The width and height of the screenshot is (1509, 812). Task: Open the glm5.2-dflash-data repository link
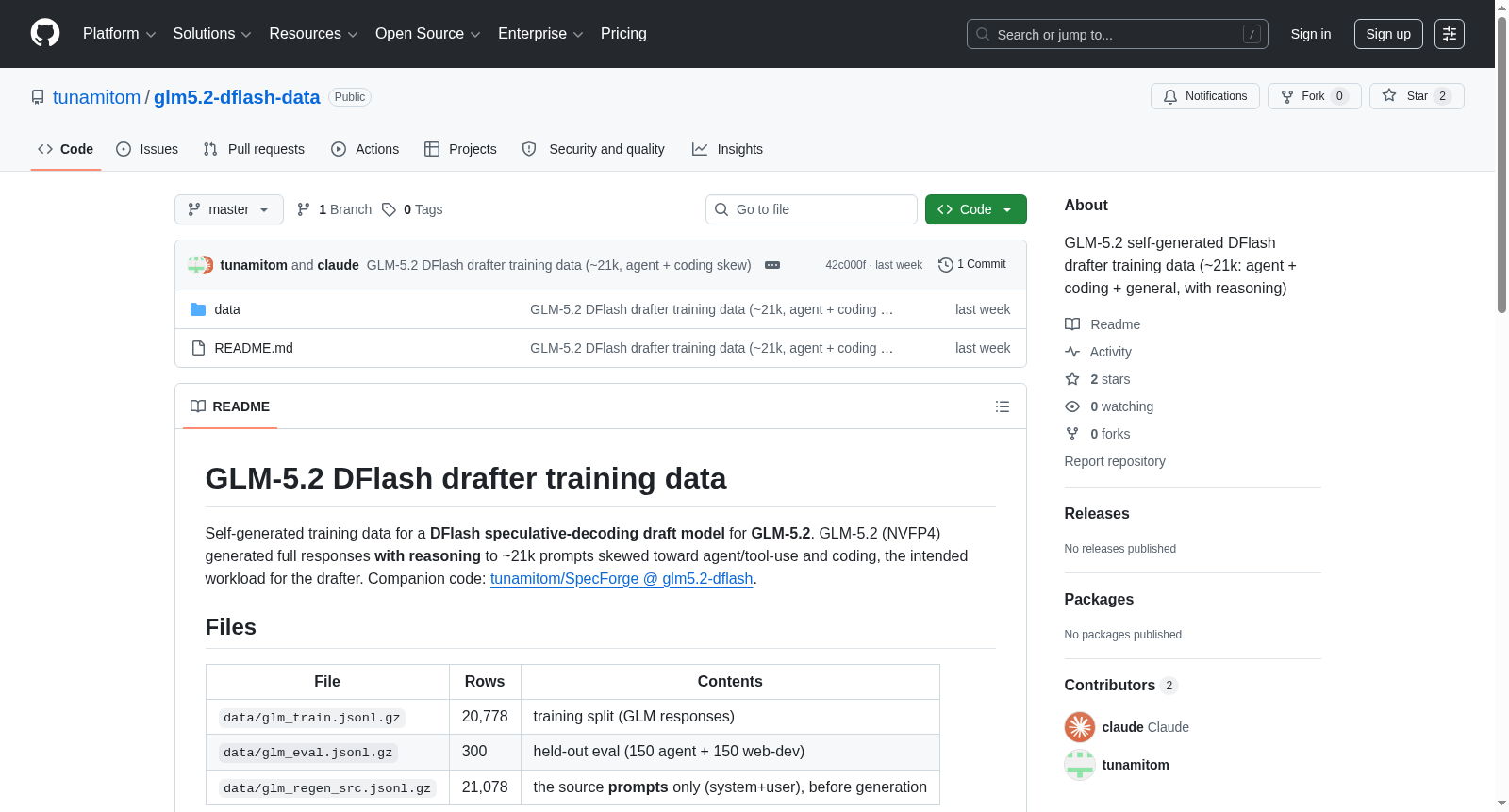[237, 97]
